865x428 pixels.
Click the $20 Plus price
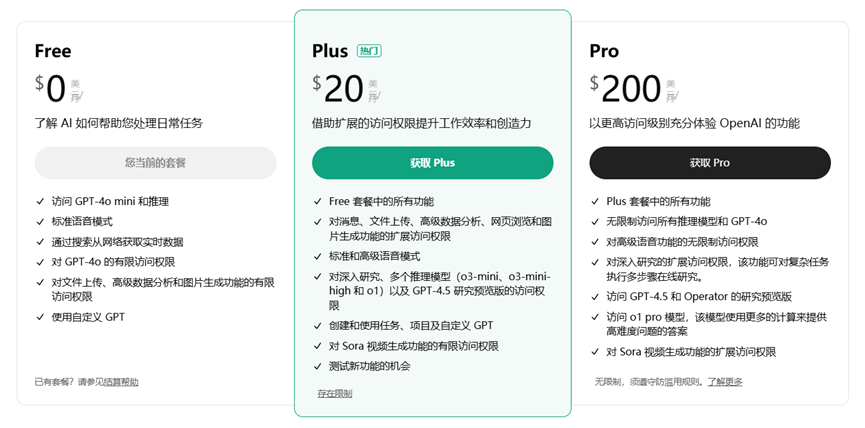338,89
